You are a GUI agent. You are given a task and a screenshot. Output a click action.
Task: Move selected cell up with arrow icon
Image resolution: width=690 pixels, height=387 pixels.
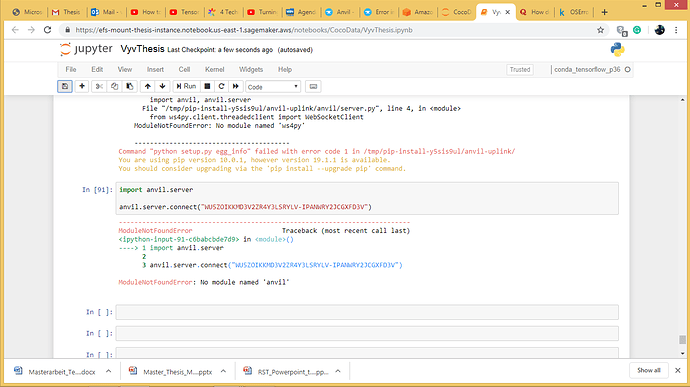(x=148, y=86)
